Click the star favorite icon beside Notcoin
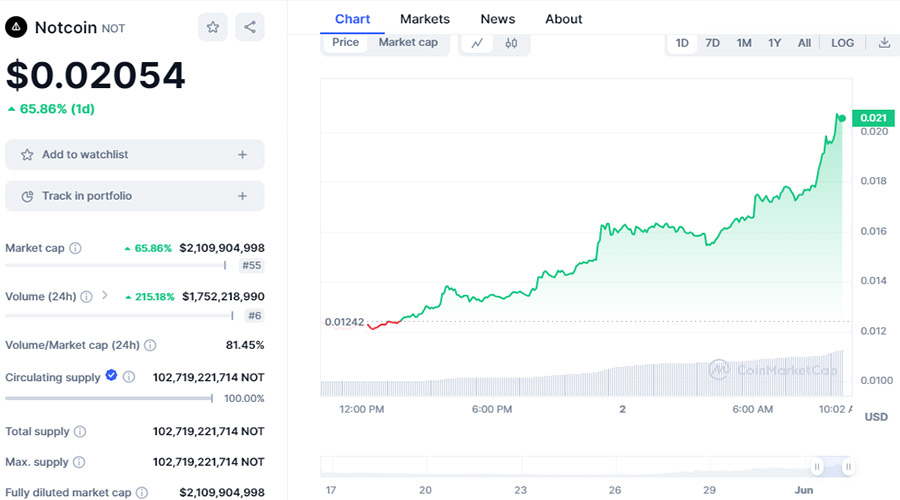 tap(213, 28)
